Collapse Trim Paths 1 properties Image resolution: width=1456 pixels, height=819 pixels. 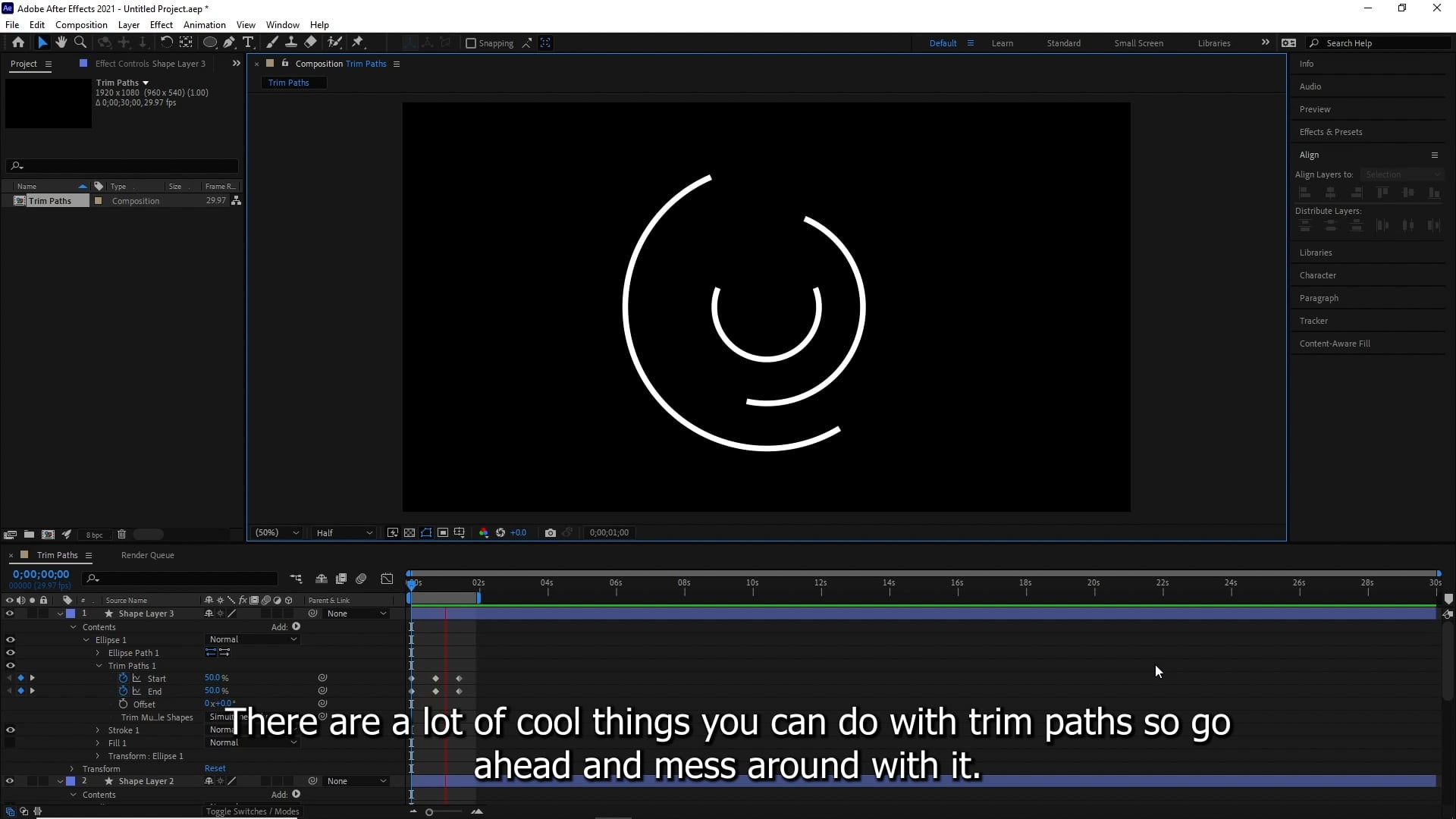coord(99,665)
